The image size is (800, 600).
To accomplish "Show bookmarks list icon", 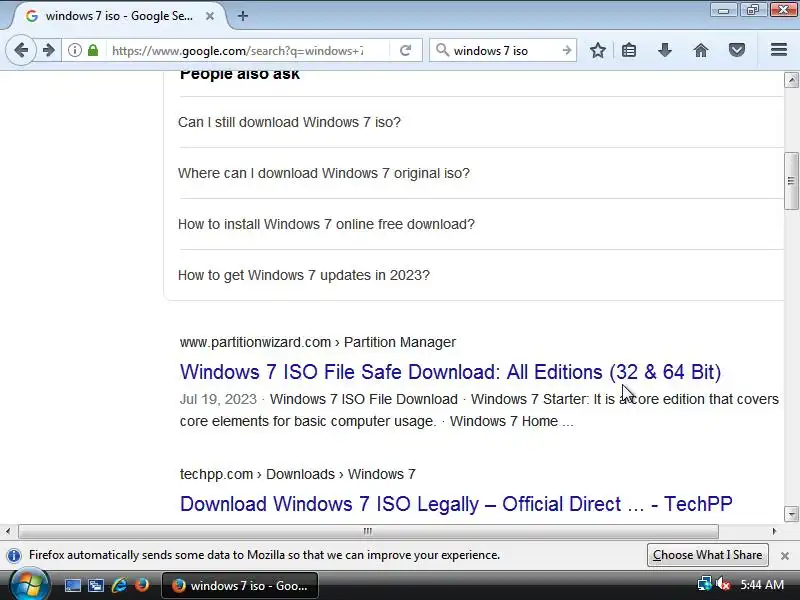I will click(x=629, y=50).
